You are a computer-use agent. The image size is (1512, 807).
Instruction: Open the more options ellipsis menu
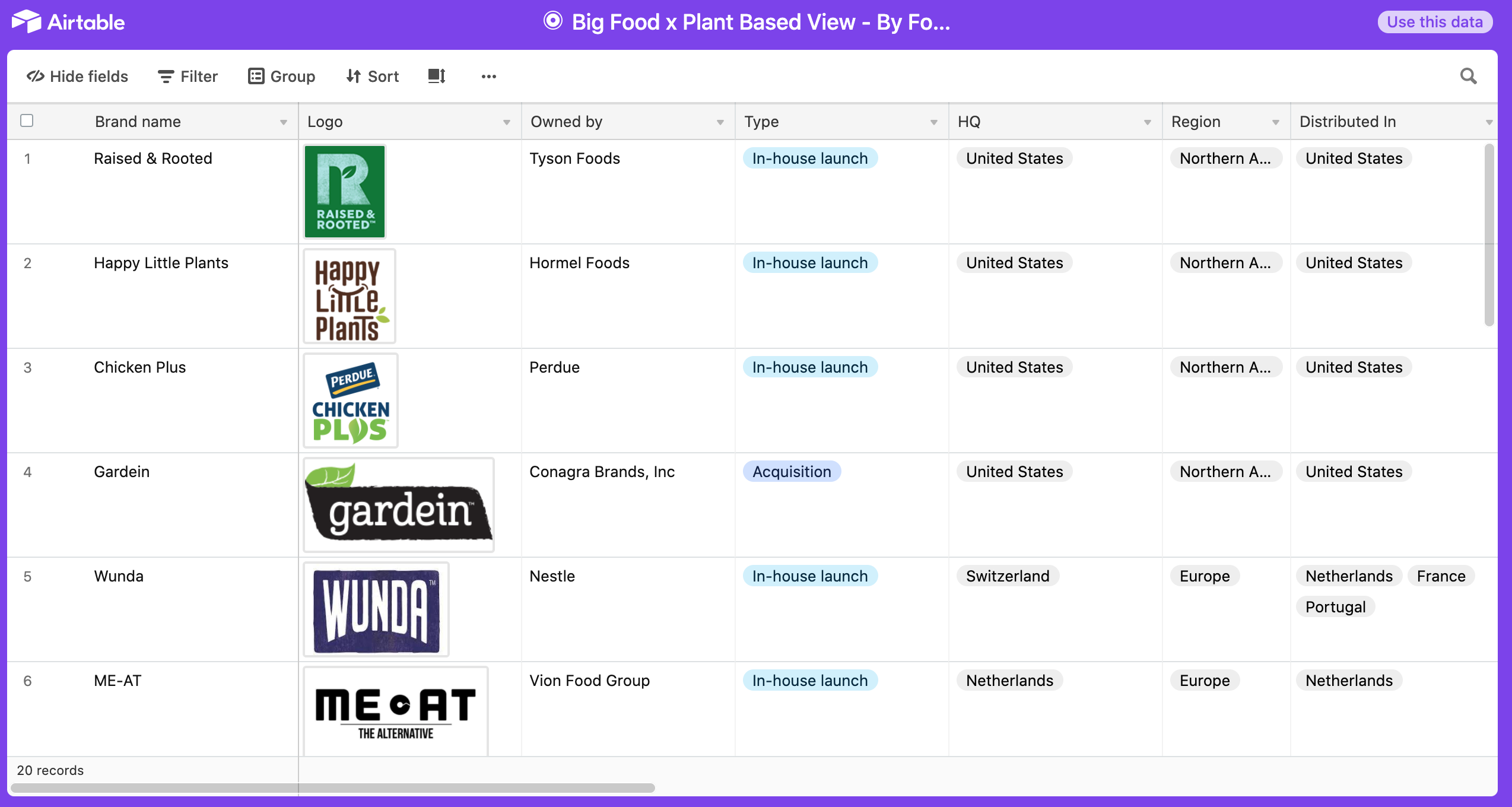click(x=488, y=77)
